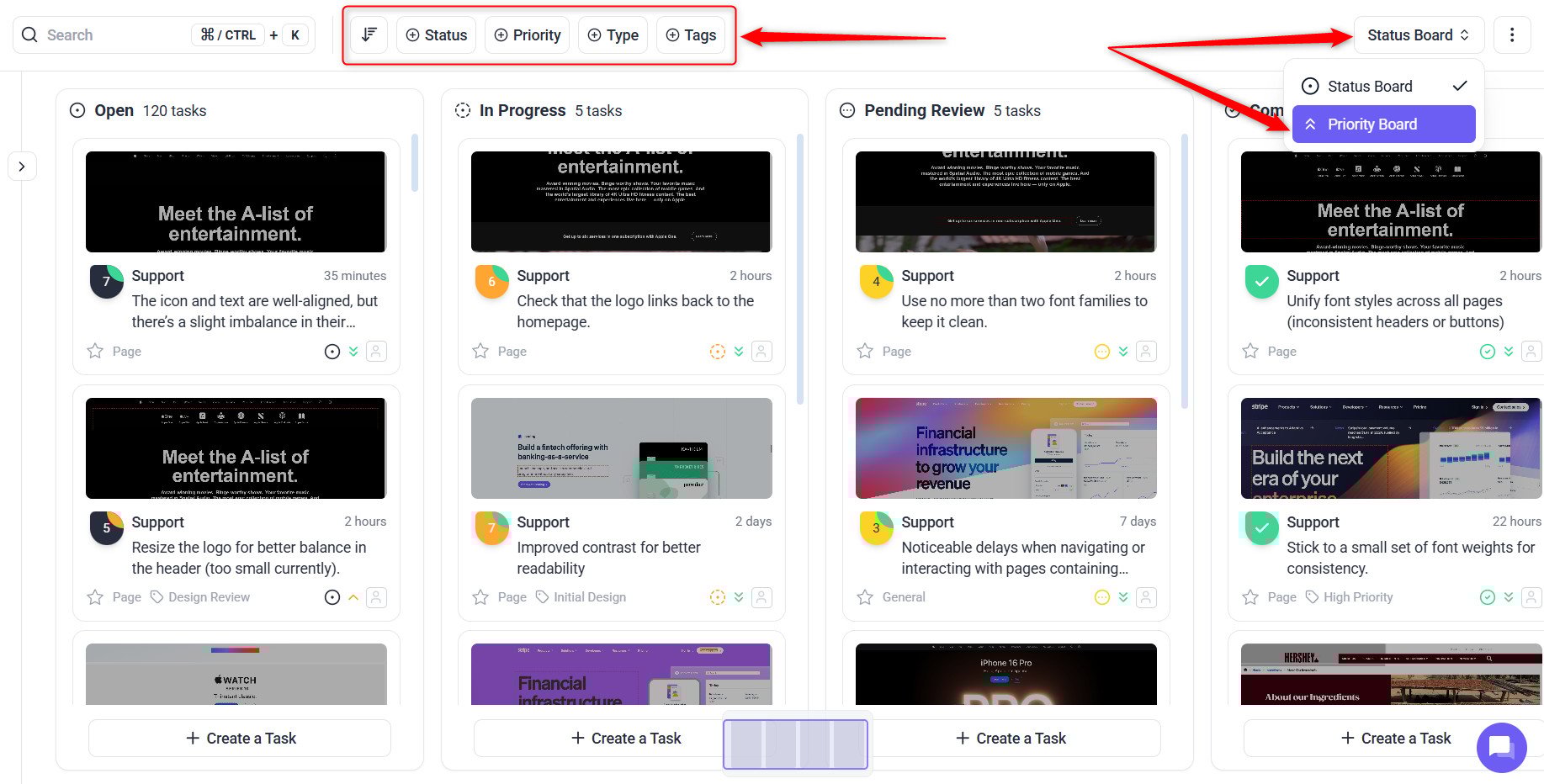
Task: Open the chat support bubble
Action: (1501, 747)
